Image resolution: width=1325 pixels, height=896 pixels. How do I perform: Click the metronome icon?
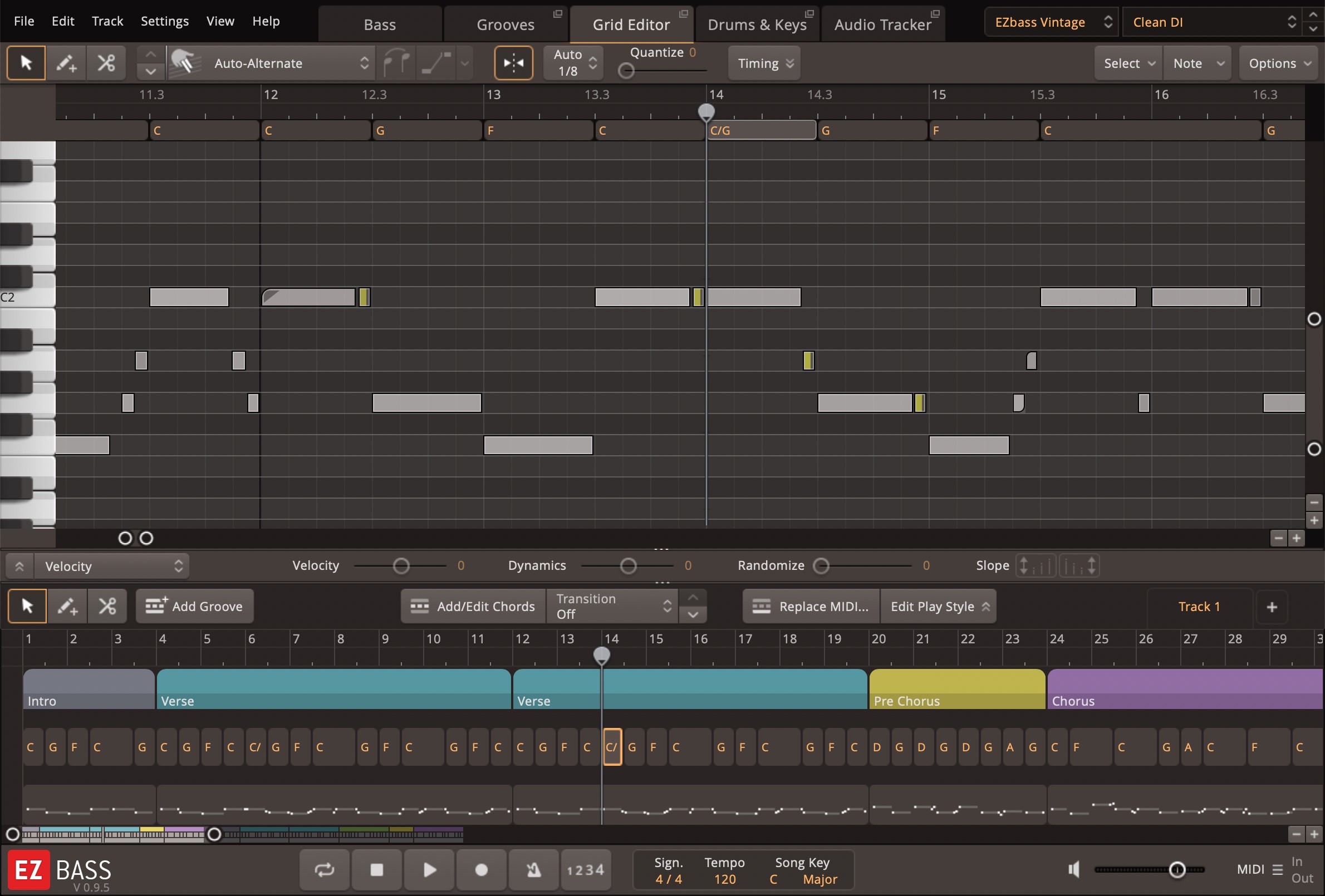(x=533, y=870)
